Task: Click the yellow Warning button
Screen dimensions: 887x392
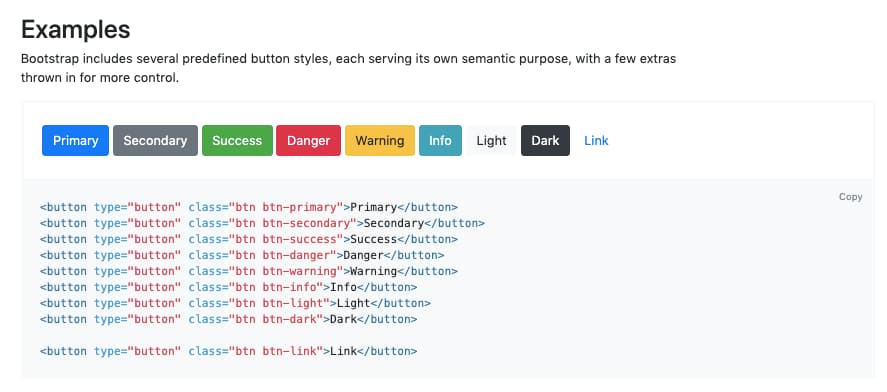Action: coord(380,140)
